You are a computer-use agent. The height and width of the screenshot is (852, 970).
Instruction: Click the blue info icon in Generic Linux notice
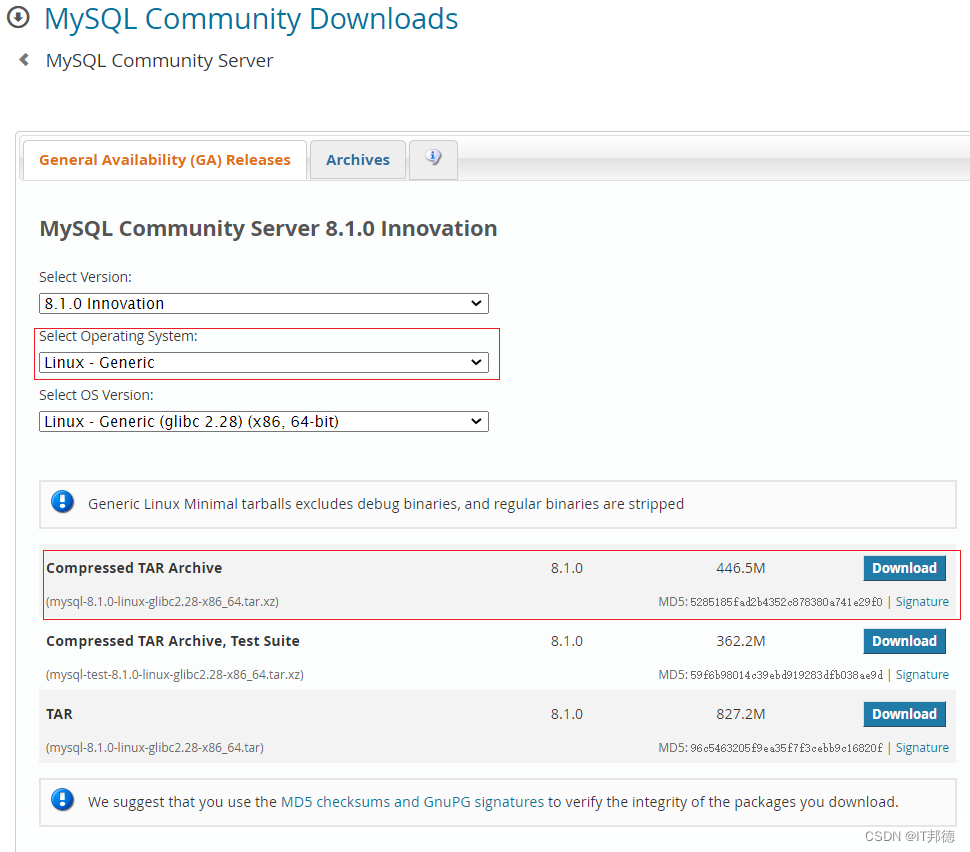click(x=62, y=502)
